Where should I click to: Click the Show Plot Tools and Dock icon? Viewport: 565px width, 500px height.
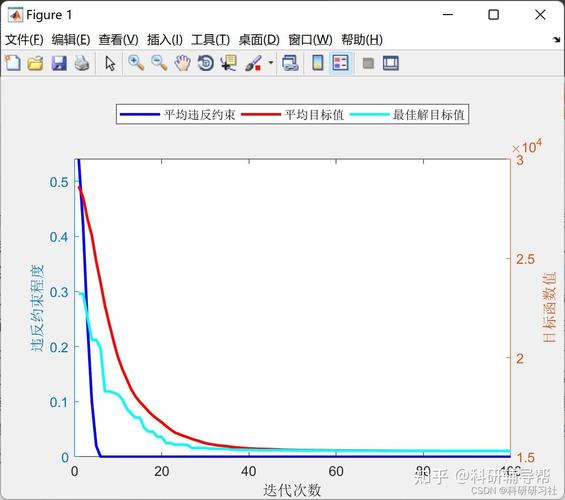click(391, 63)
